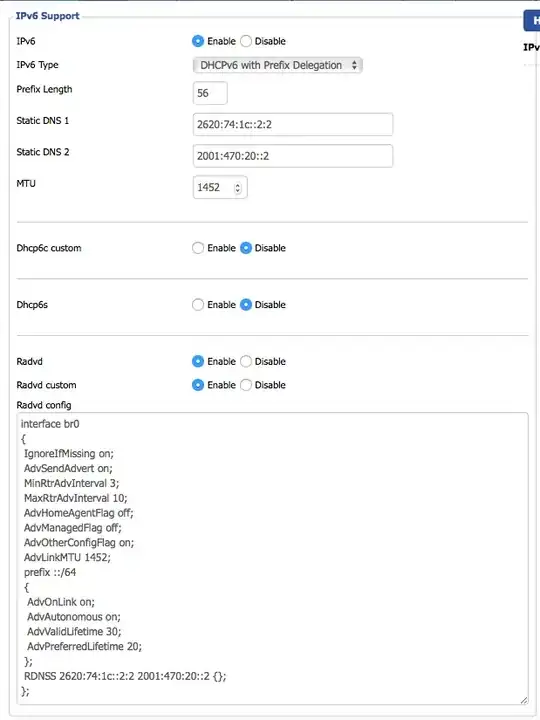Click the 'interface br0' line
This screenshot has width=540, height=720.
[x=50, y=424]
